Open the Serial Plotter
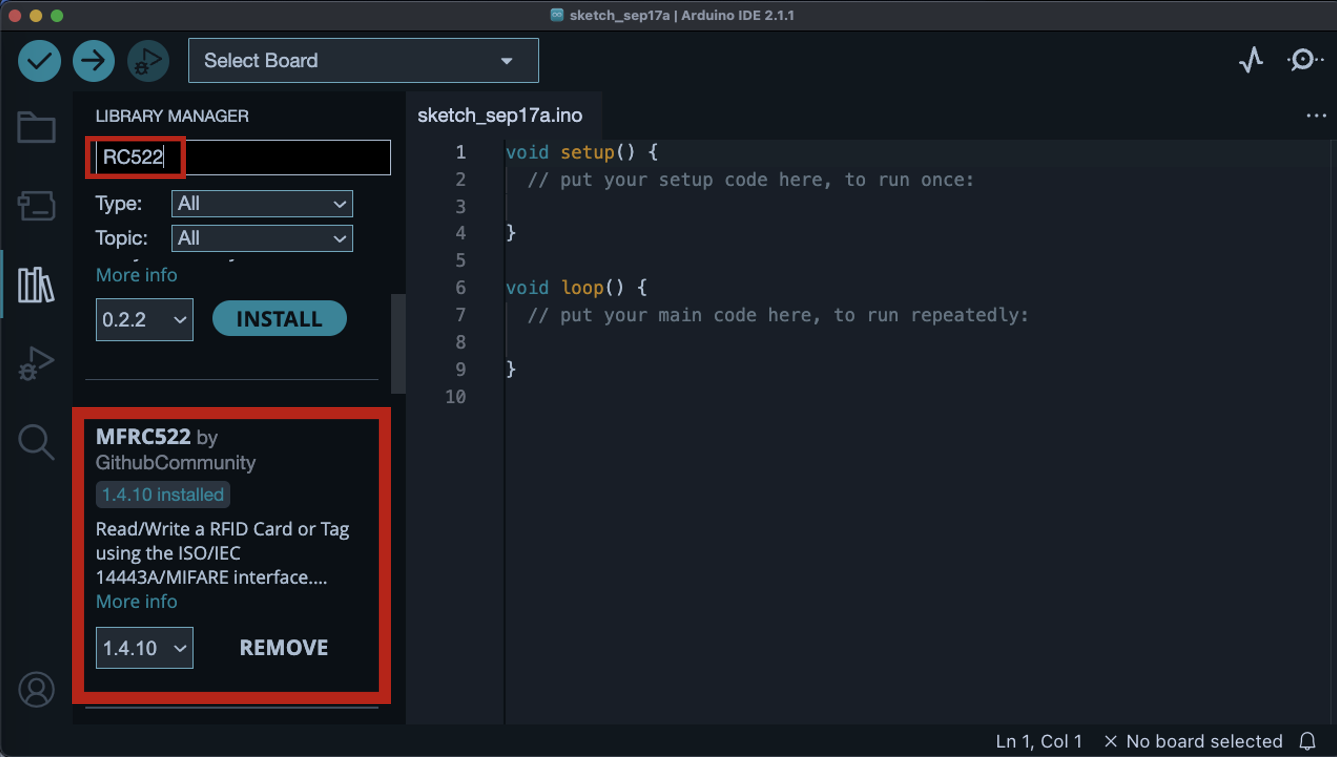 coord(1251,60)
